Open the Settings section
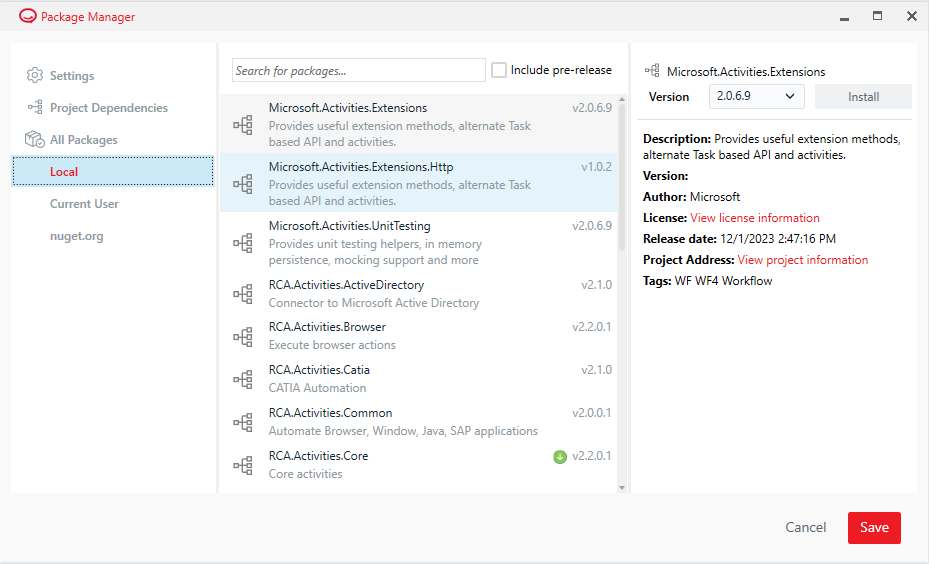The image size is (929, 564). click(x=72, y=76)
